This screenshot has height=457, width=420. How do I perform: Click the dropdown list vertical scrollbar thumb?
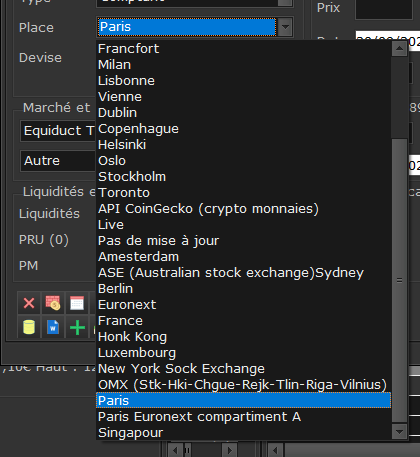point(399,281)
